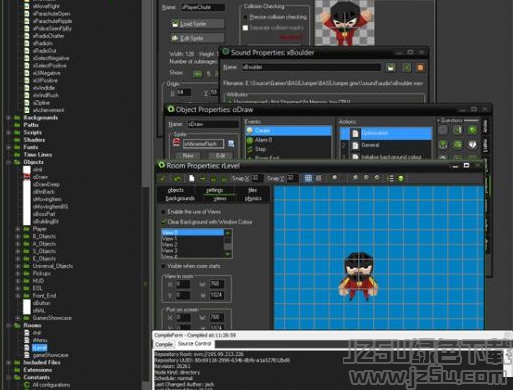Switch to the objects tab in Room Properties
The width and height of the screenshot is (513, 390).
pos(176,190)
